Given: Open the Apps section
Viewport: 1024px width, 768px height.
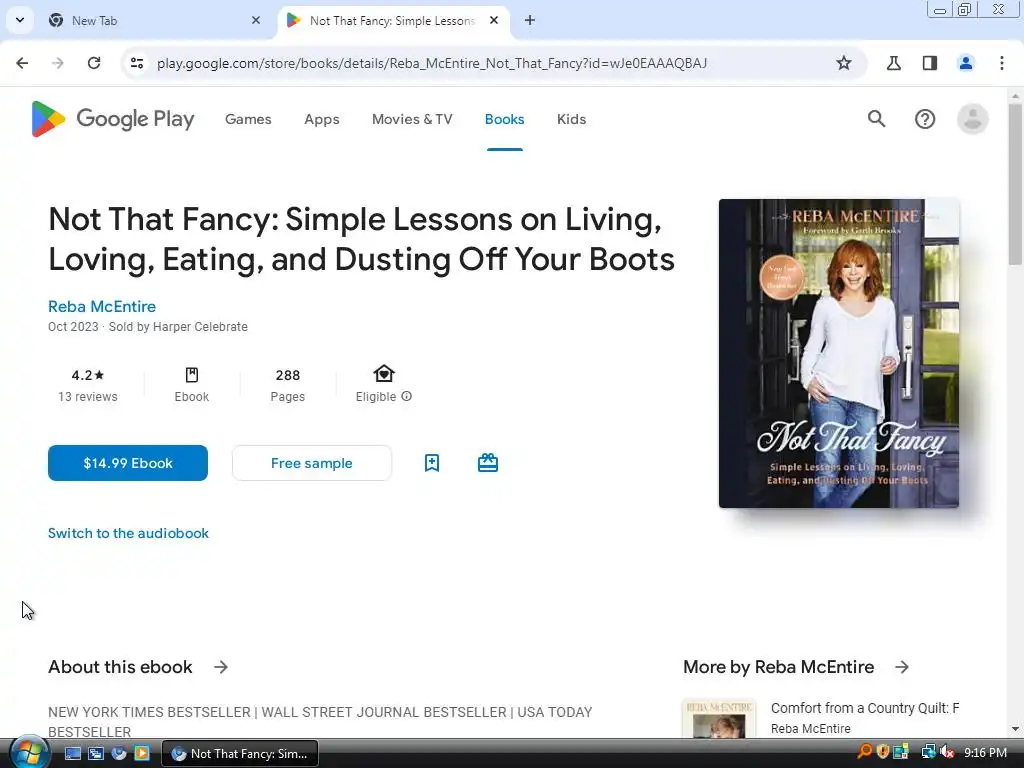Looking at the screenshot, I should click(322, 119).
